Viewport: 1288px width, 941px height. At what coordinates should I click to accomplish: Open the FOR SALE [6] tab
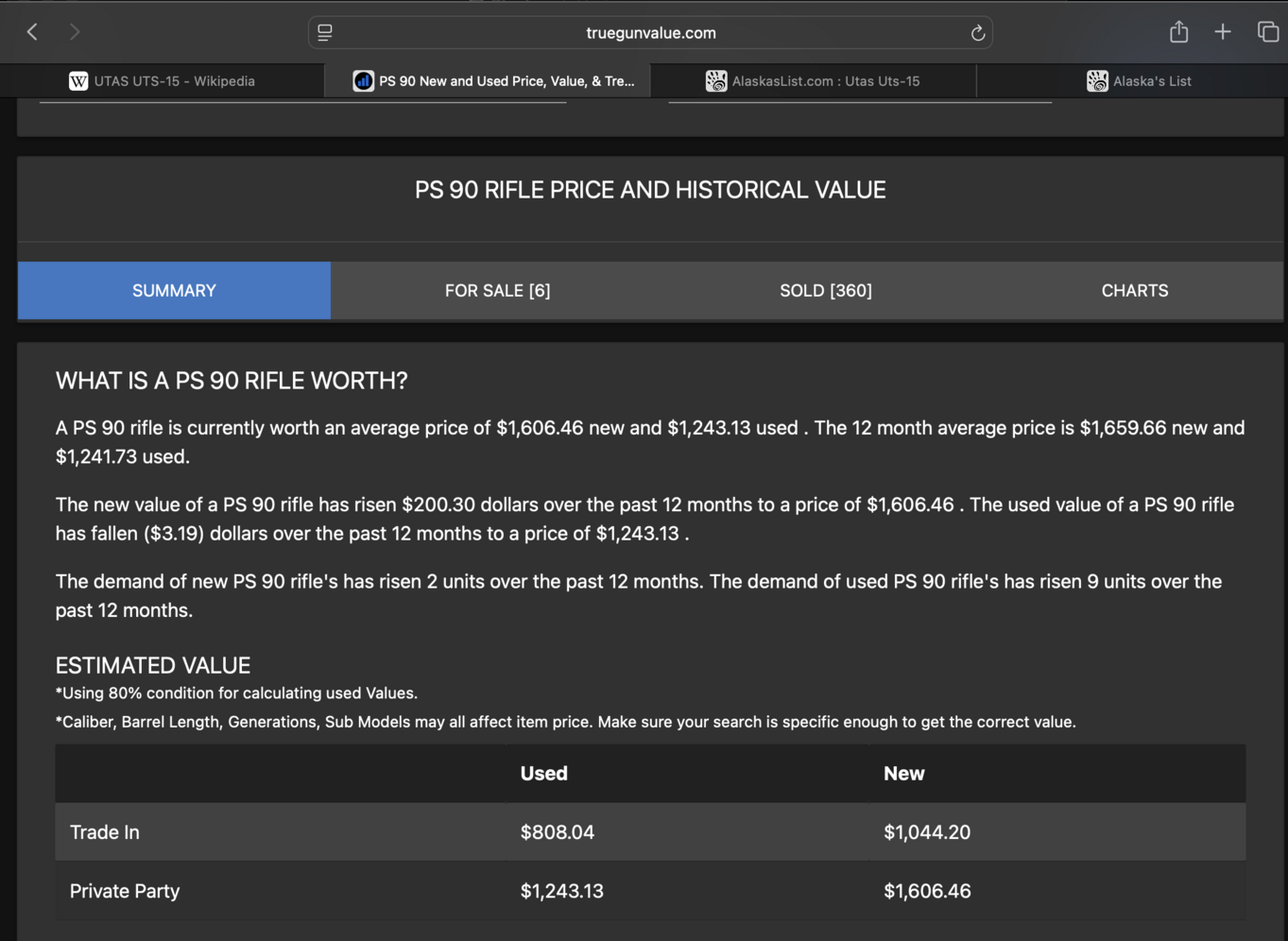coord(497,291)
